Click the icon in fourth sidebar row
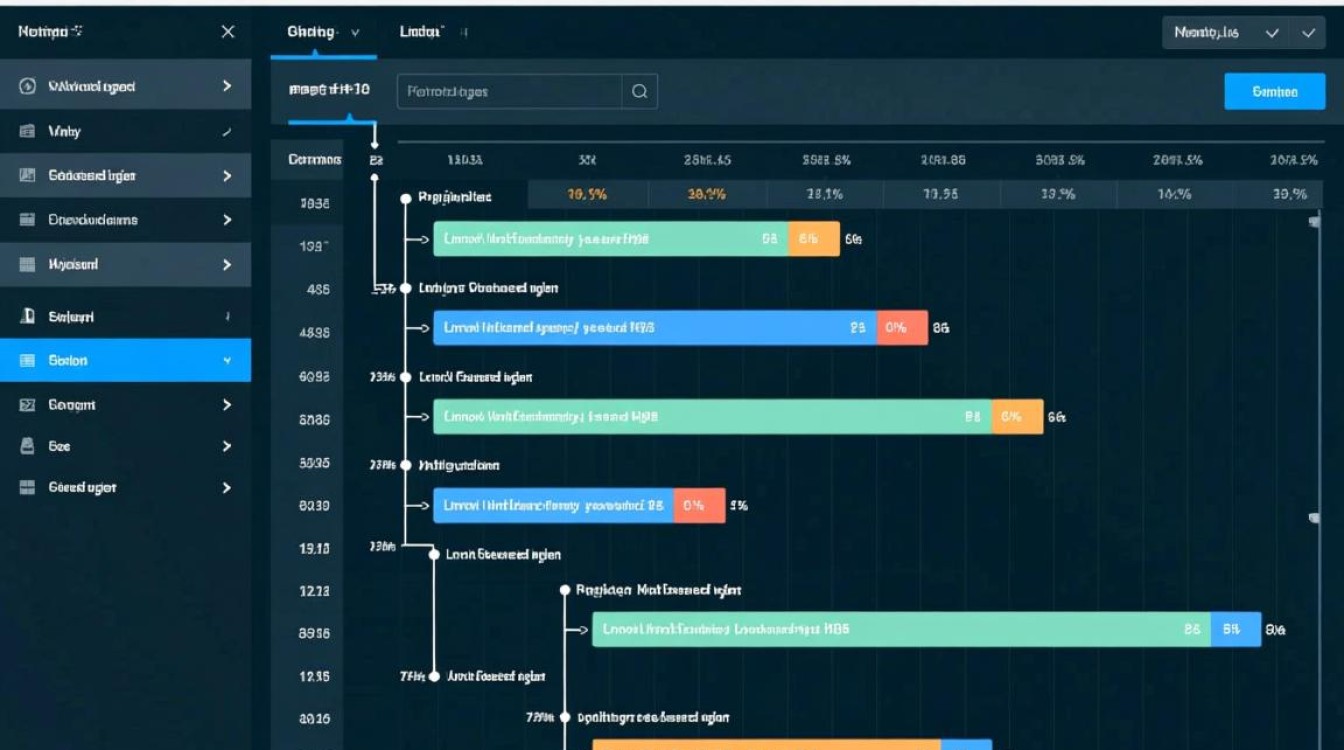 pos(28,220)
